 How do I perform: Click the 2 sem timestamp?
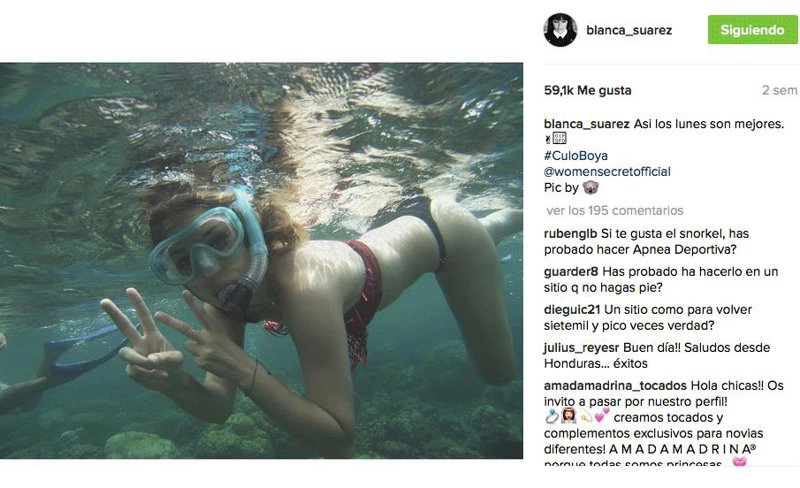tap(779, 90)
